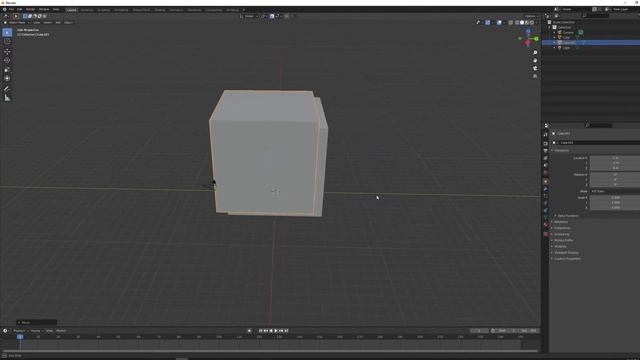Switch to wireframe viewport shading
This screenshot has width=640, height=360.
click(x=517, y=22)
